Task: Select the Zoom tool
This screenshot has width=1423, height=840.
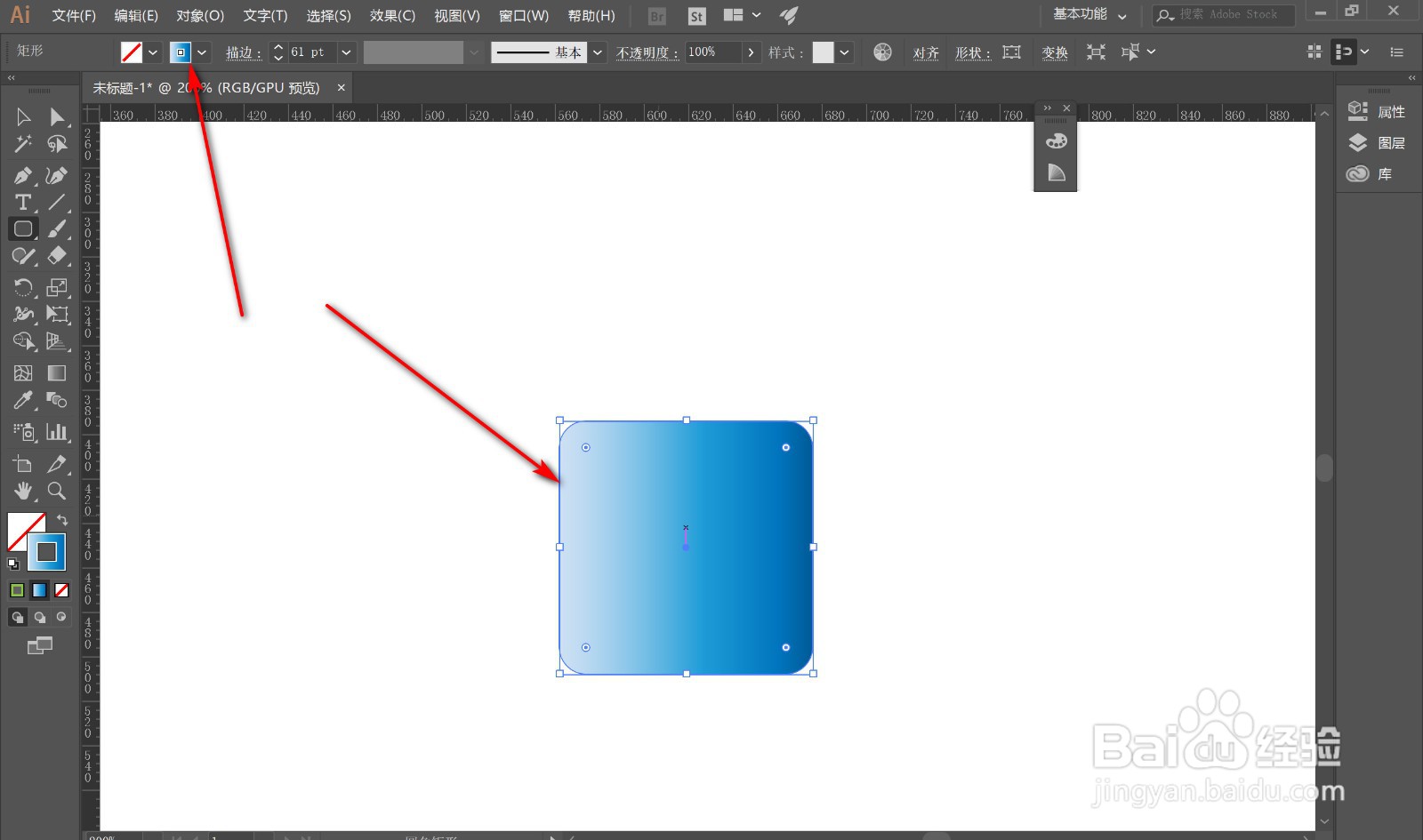Action: [x=57, y=491]
